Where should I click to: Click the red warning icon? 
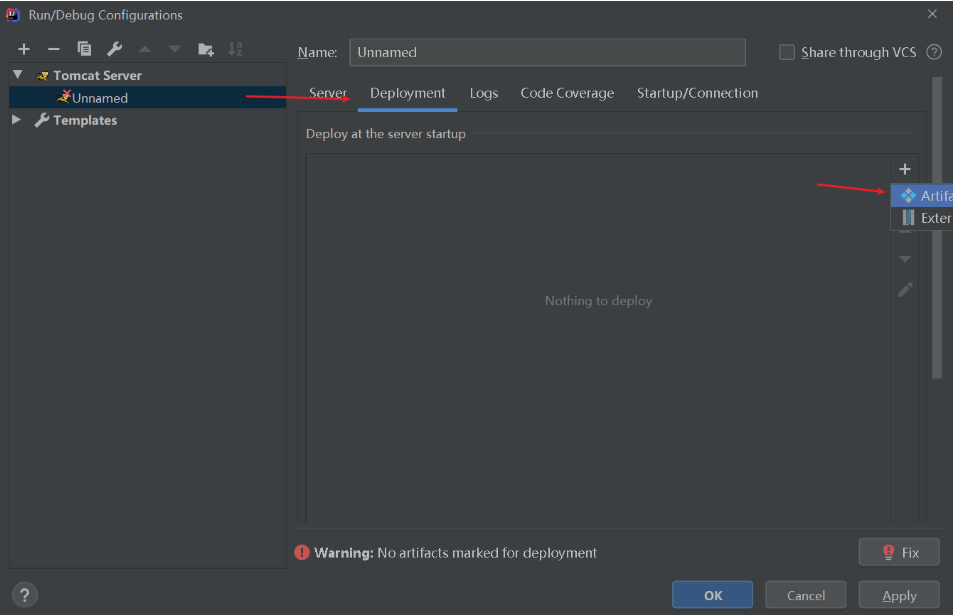click(x=301, y=552)
